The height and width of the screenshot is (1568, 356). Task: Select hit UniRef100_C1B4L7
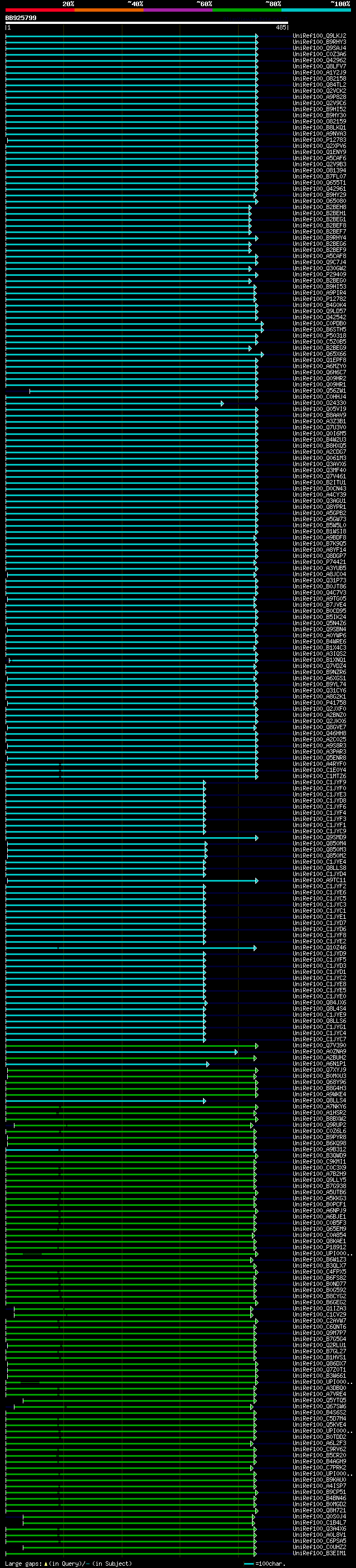[319, 1522]
